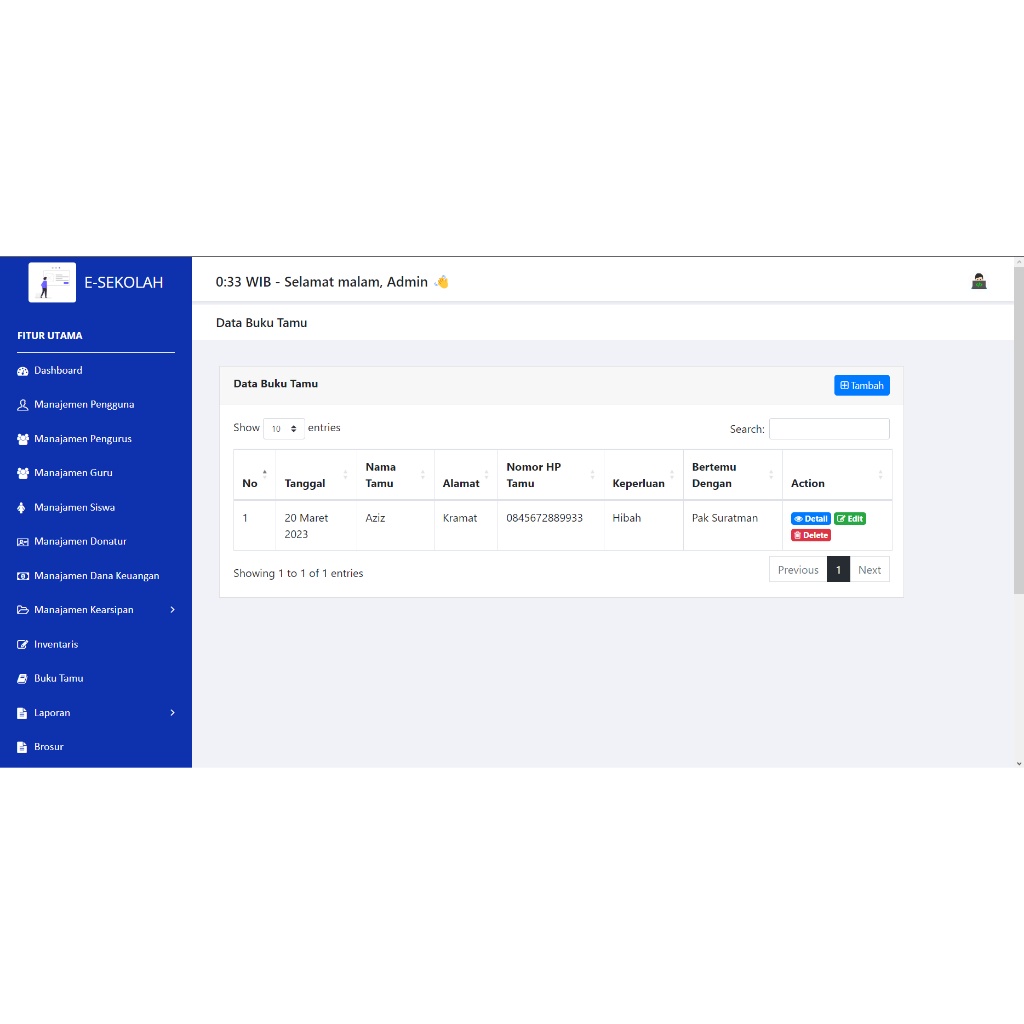View Detail of Aziz entry
The width and height of the screenshot is (1024, 1024).
point(810,519)
